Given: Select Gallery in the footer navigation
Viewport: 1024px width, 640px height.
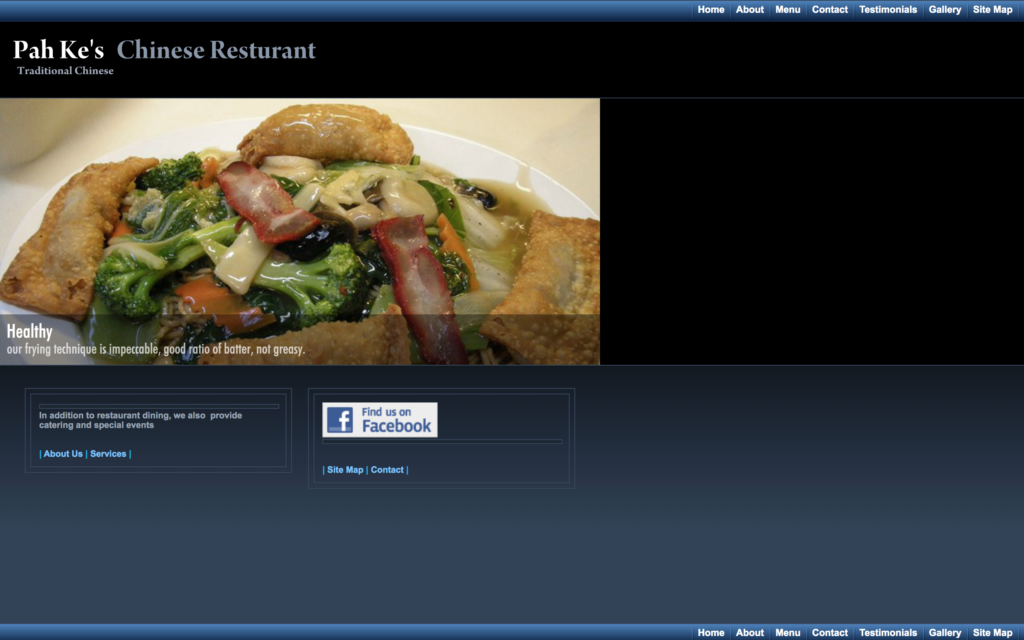Looking at the screenshot, I should coord(945,633).
